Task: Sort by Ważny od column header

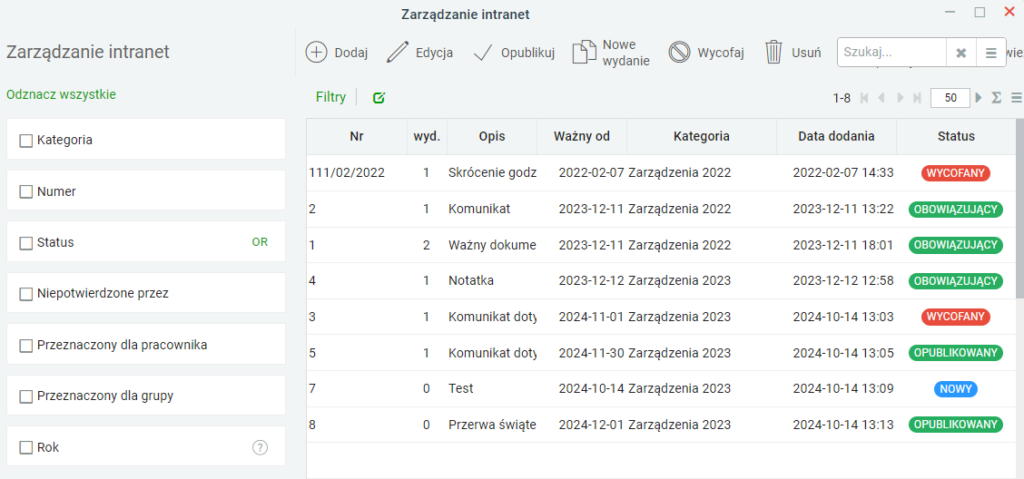Action: pos(582,137)
